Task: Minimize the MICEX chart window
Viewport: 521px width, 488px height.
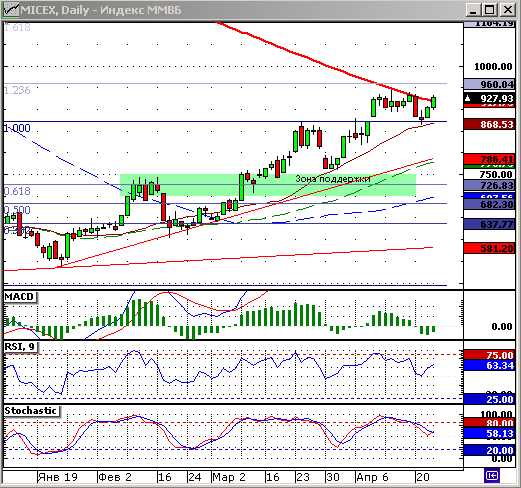Action: pyautogui.click(x=473, y=10)
